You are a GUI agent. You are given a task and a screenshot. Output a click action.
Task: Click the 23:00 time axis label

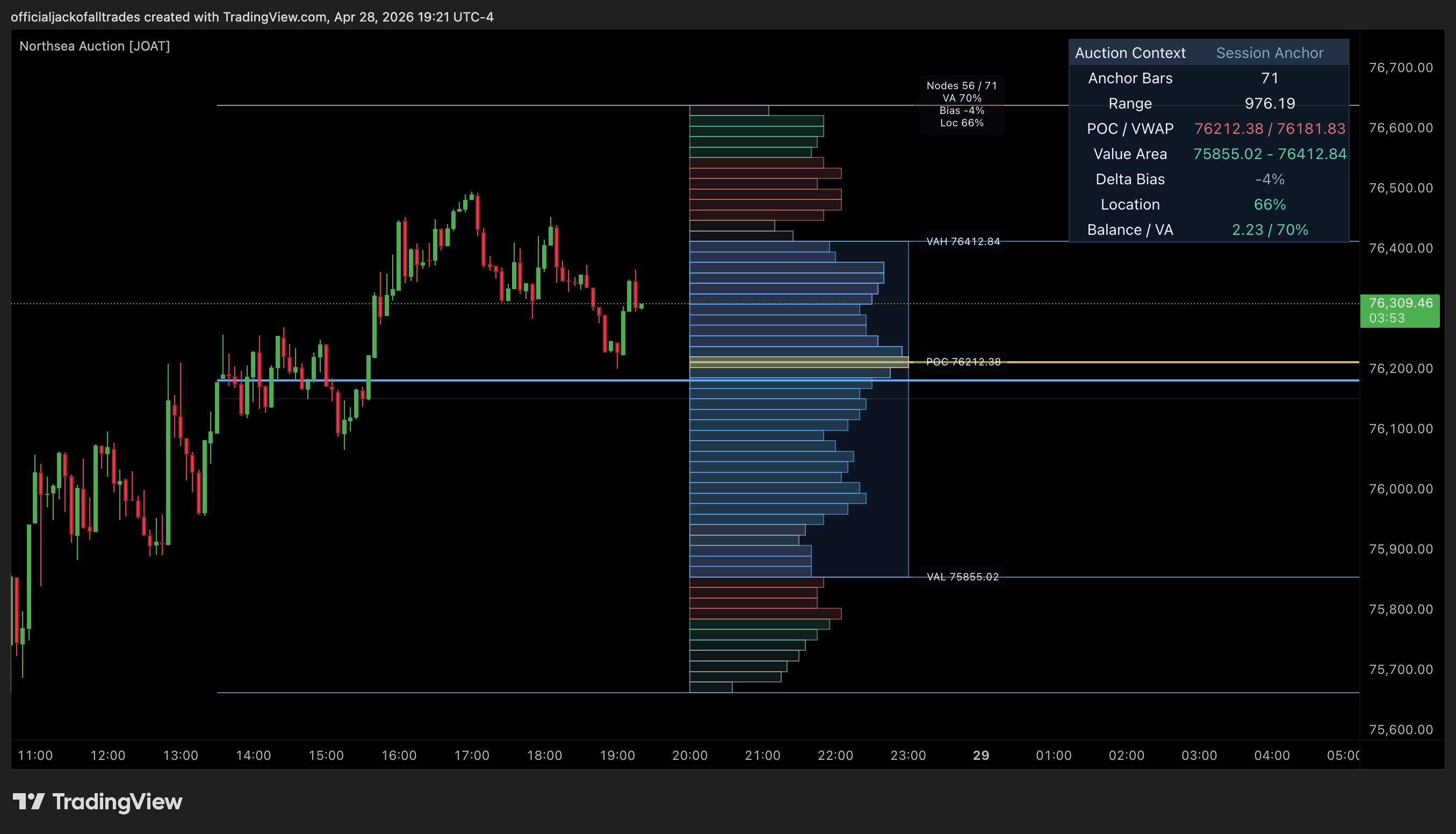pos(908,755)
